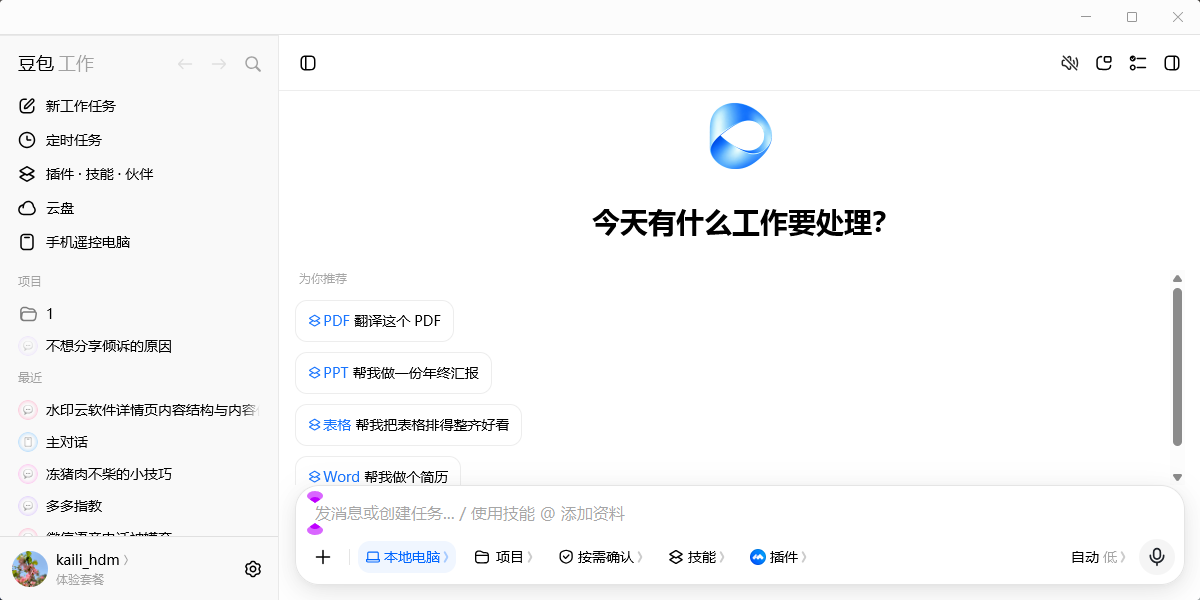Click the recommendations vertical scrollbar

pyautogui.click(x=1177, y=367)
